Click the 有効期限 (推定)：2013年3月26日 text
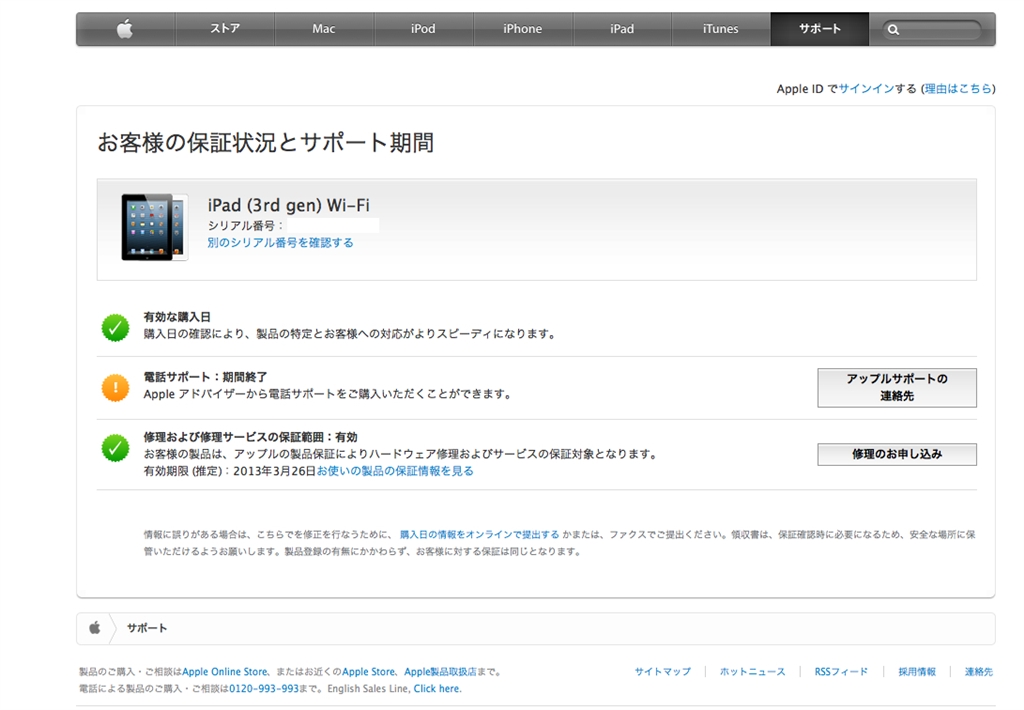 pos(230,471)
